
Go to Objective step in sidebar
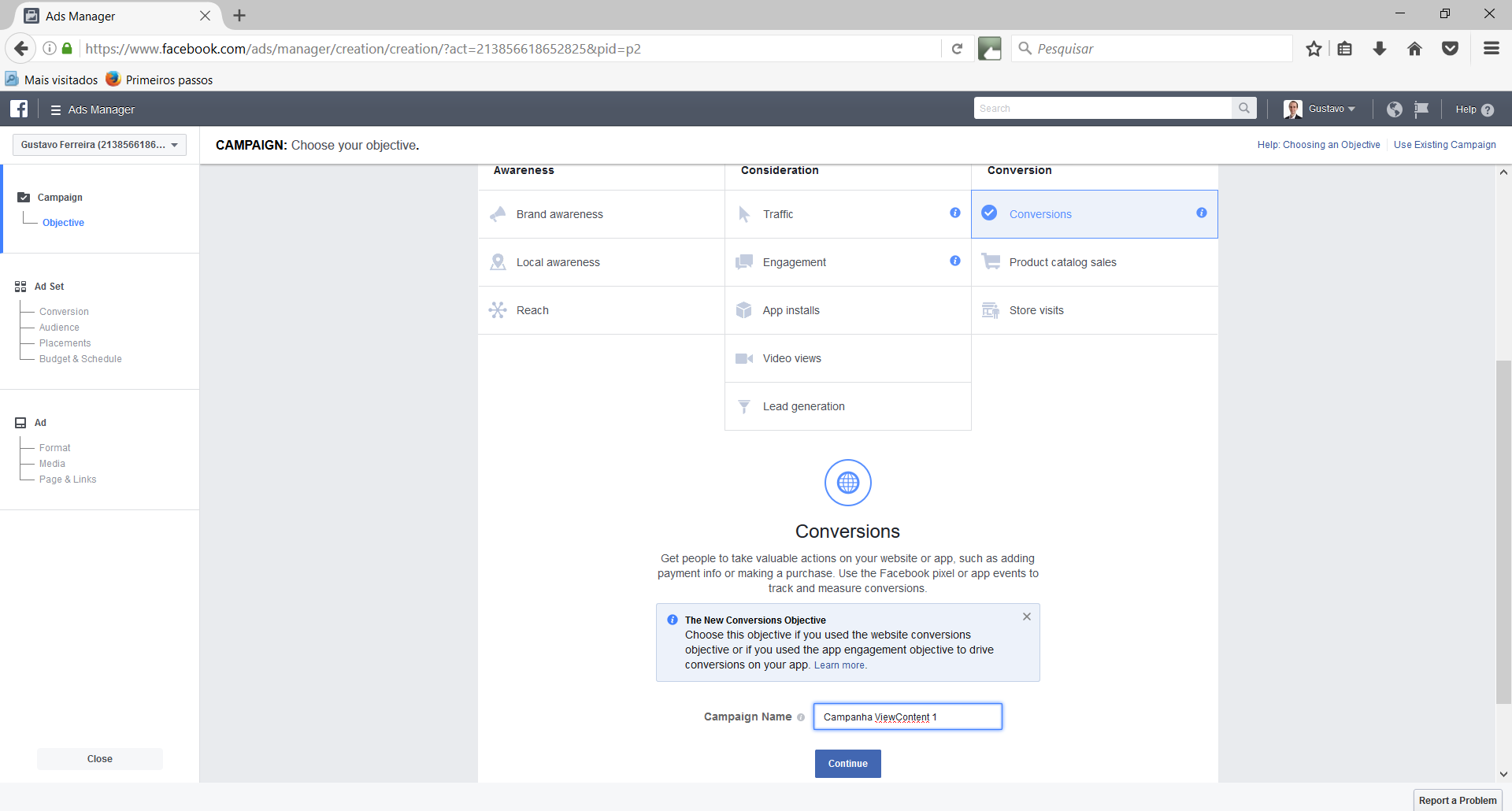pyautogui.click(x=63, y=223)
